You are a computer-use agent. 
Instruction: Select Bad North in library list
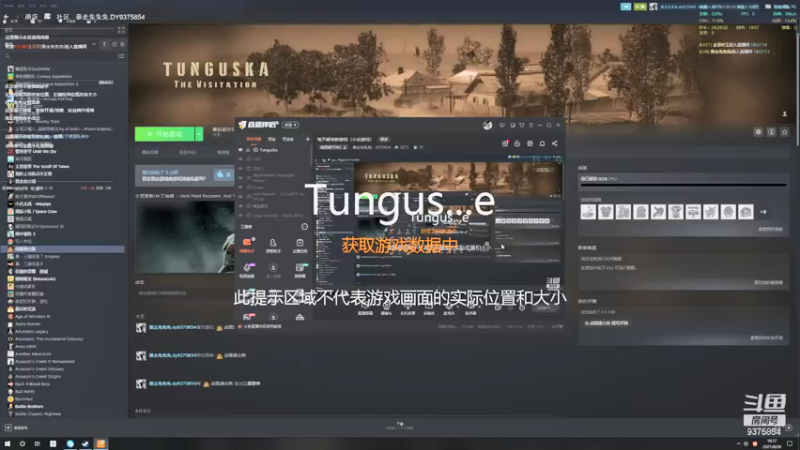[x=24, y=391]
